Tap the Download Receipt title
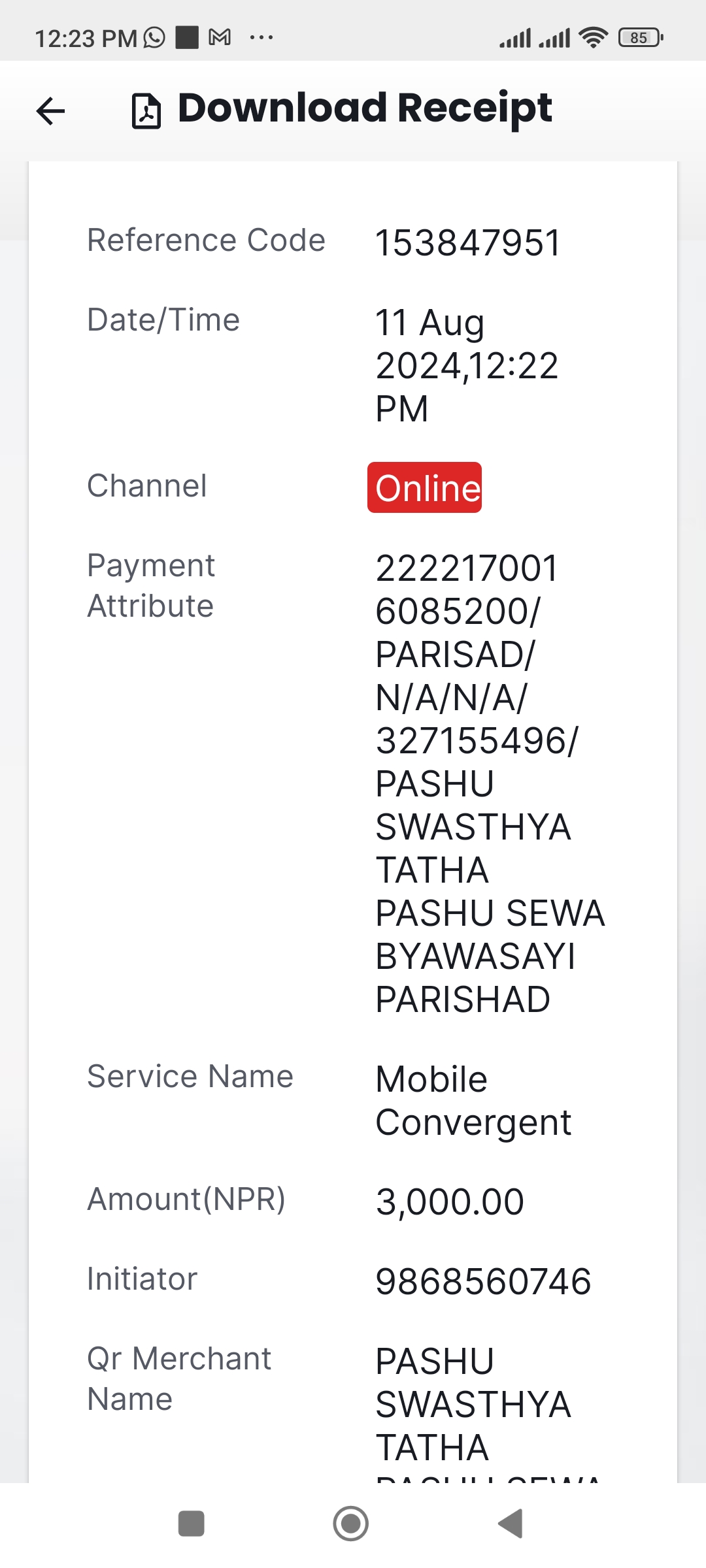This screenshot has width=706, height=1568. pos(365,108)
